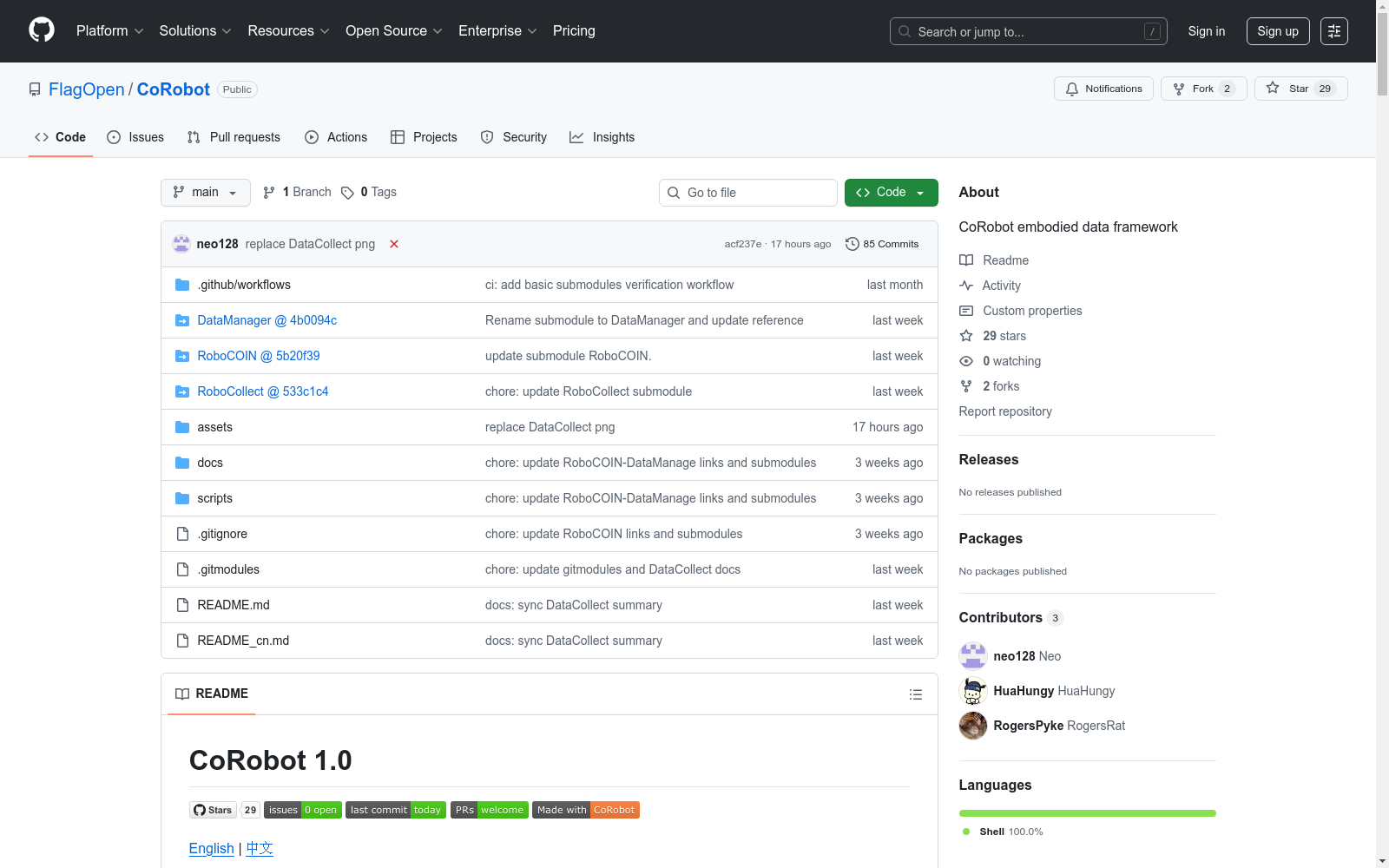Click the README_cn.md file icon
1389x868 pixels.
pyautogui.click(x=182, y=641)
